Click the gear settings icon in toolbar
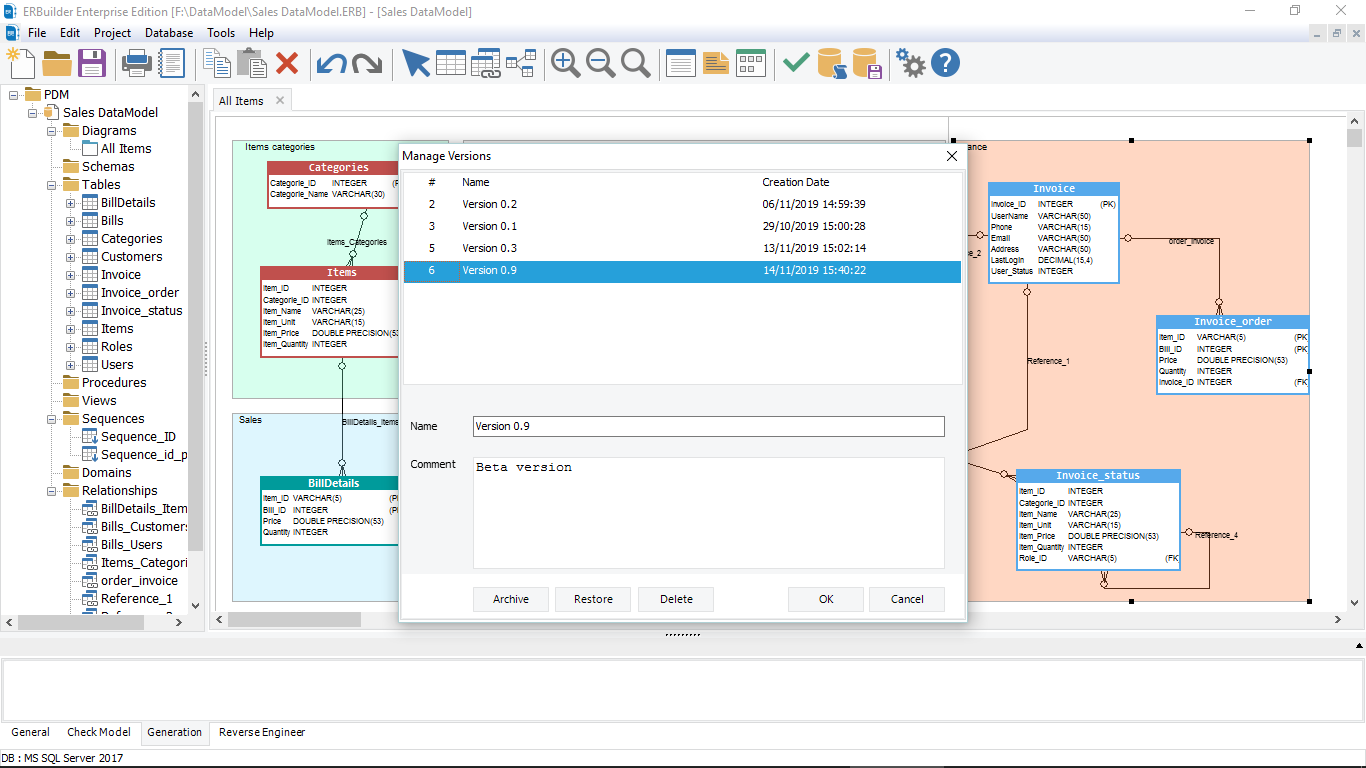This screenshot has height=768, width=1366. pos(910,63)
